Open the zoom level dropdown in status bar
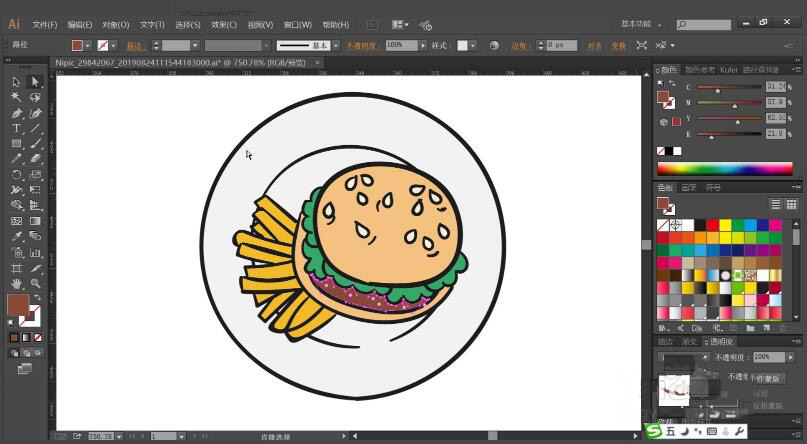807x444 pixels. 119,436
